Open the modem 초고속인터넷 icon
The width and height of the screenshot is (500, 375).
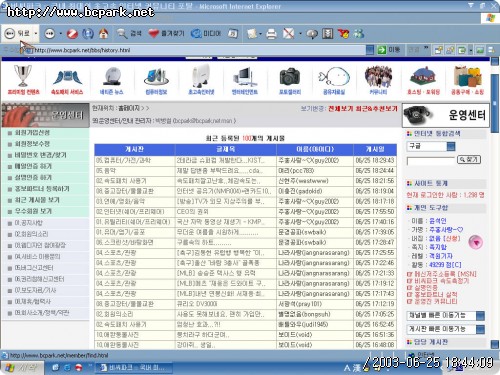[201, 80]
